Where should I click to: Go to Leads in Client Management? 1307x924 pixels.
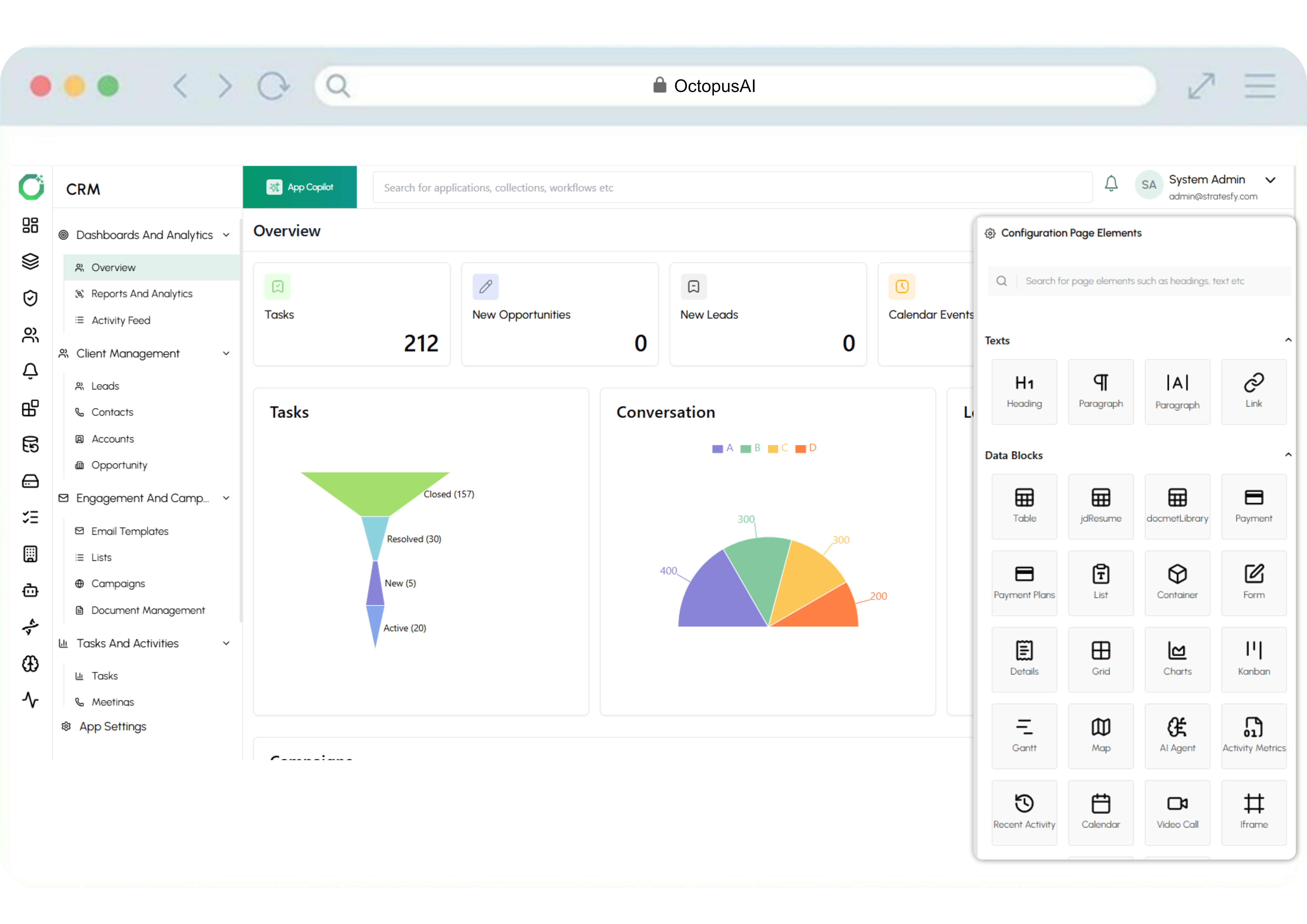(x=105, y=386)
